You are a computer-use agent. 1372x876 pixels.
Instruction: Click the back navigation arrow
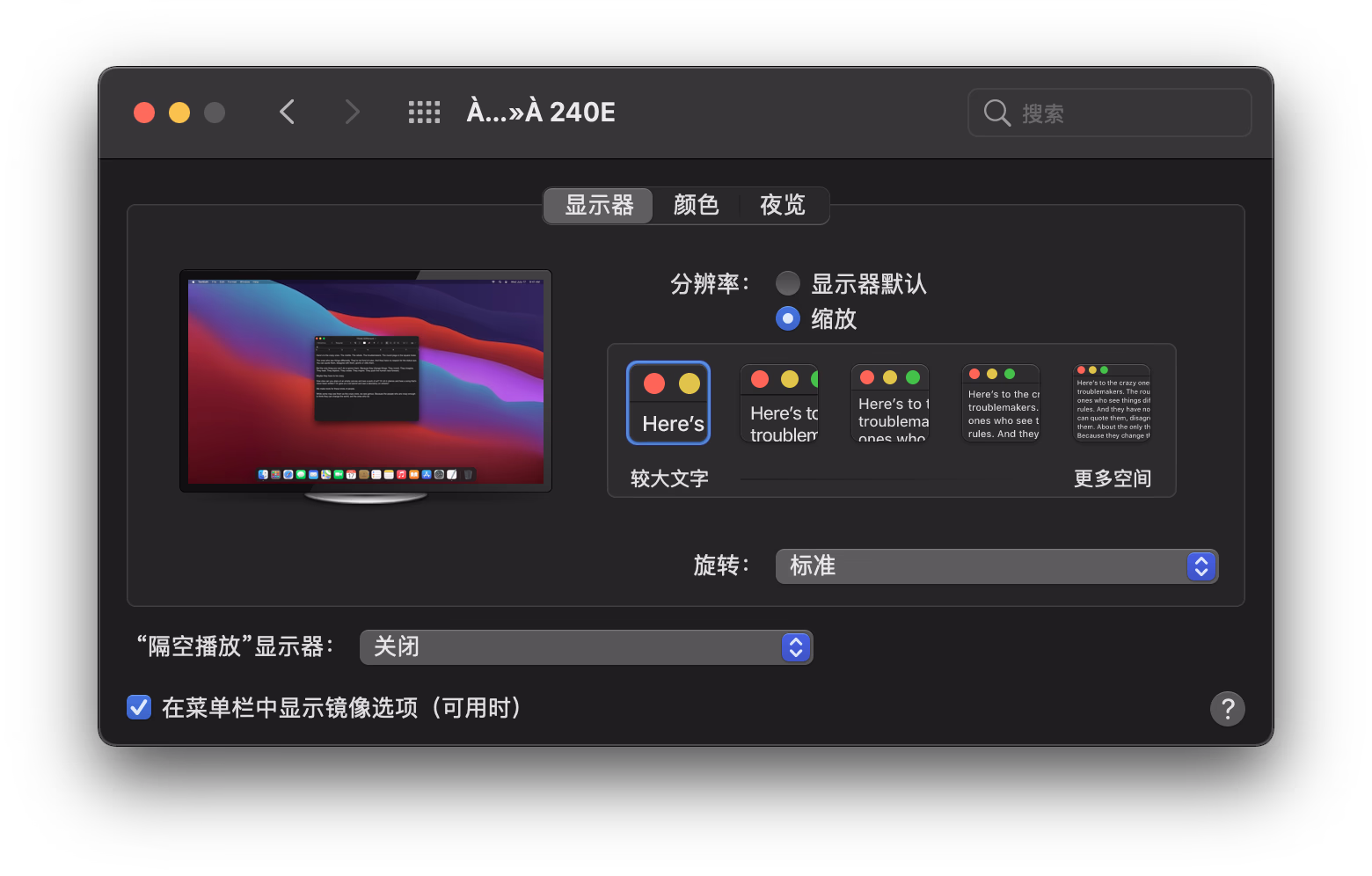[x=287, y=112]
